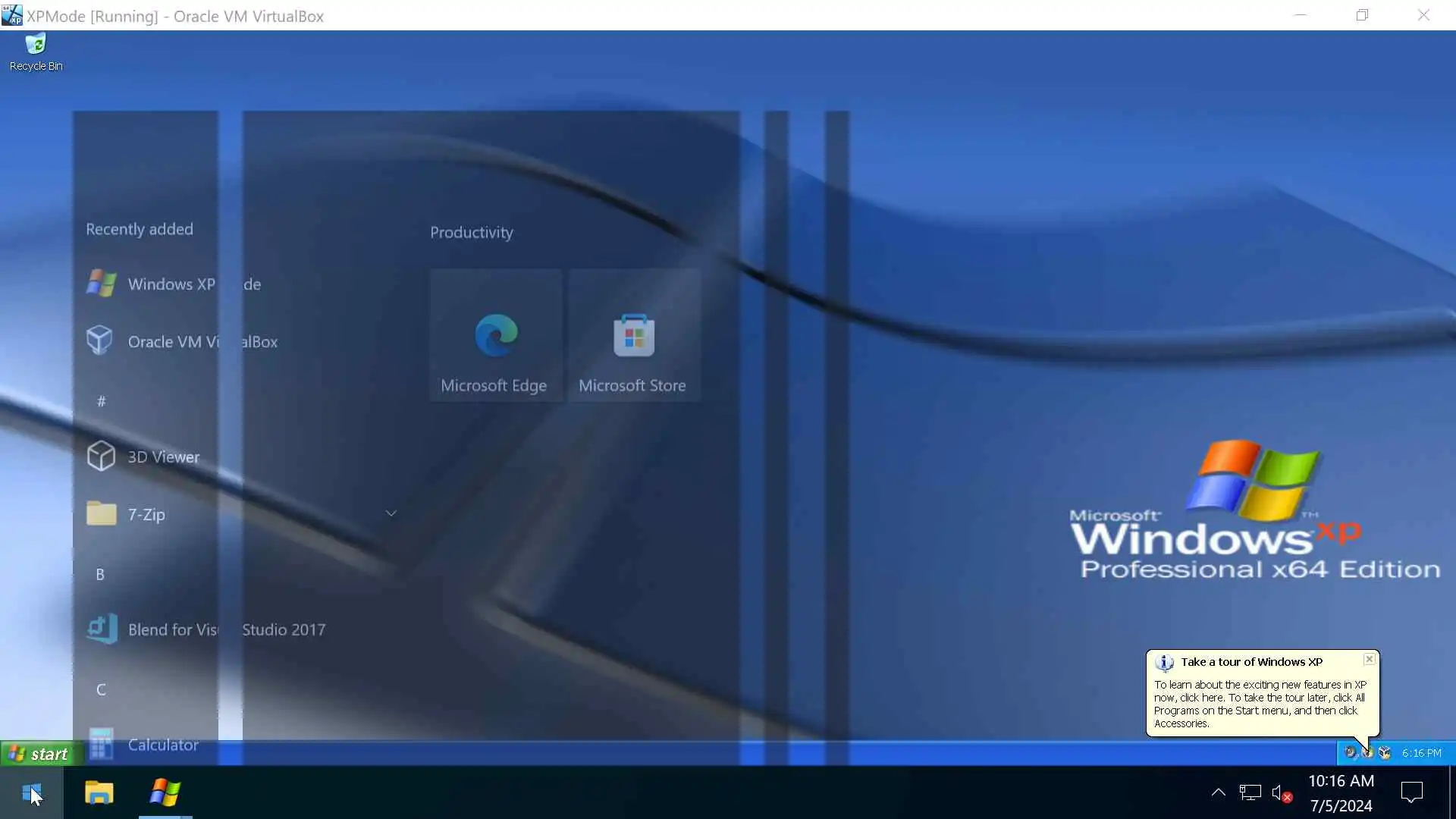The width and height of the screenshot is (1456, 819).
Task: Launch Windows XP Mode from Recently added
Action: pos(173,284)
